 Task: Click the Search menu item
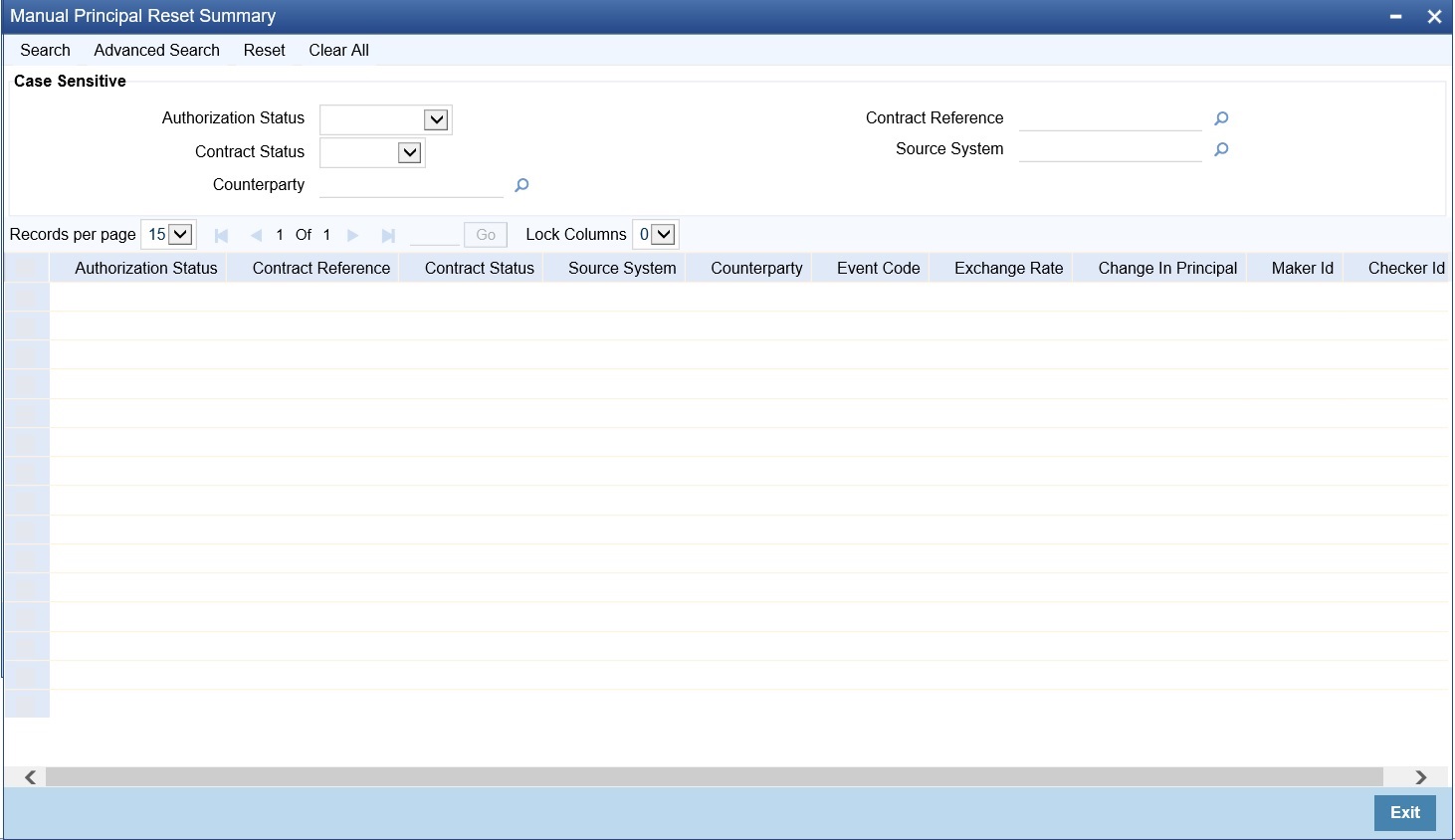point(45,51)
